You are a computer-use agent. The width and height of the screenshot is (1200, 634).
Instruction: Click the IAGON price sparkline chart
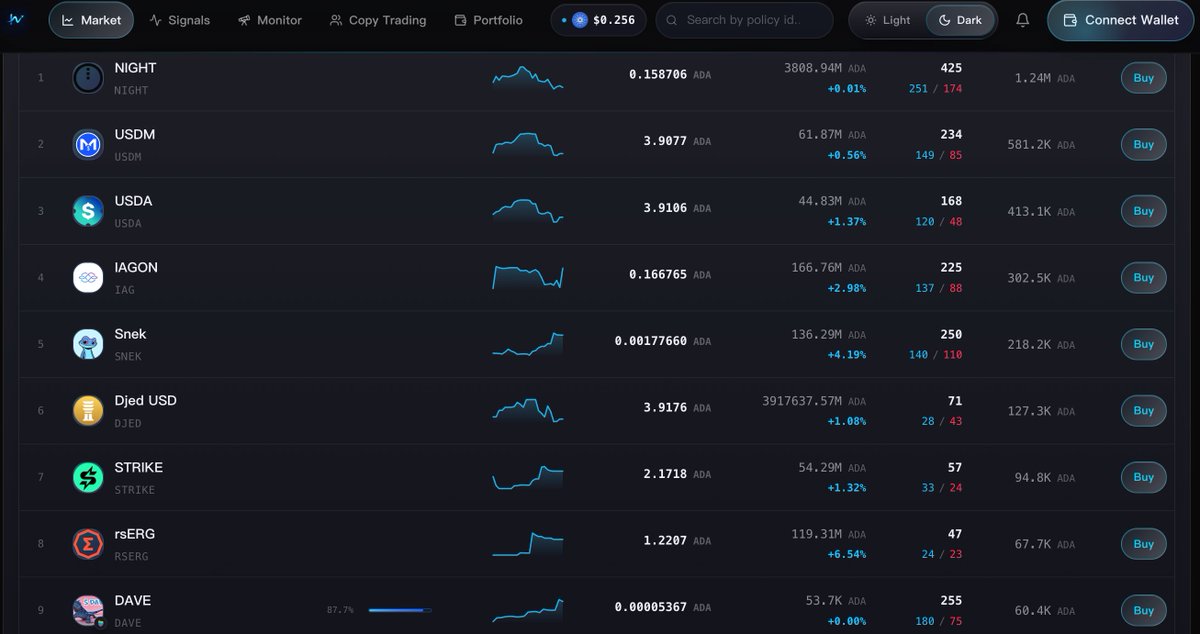click(528, 277)
